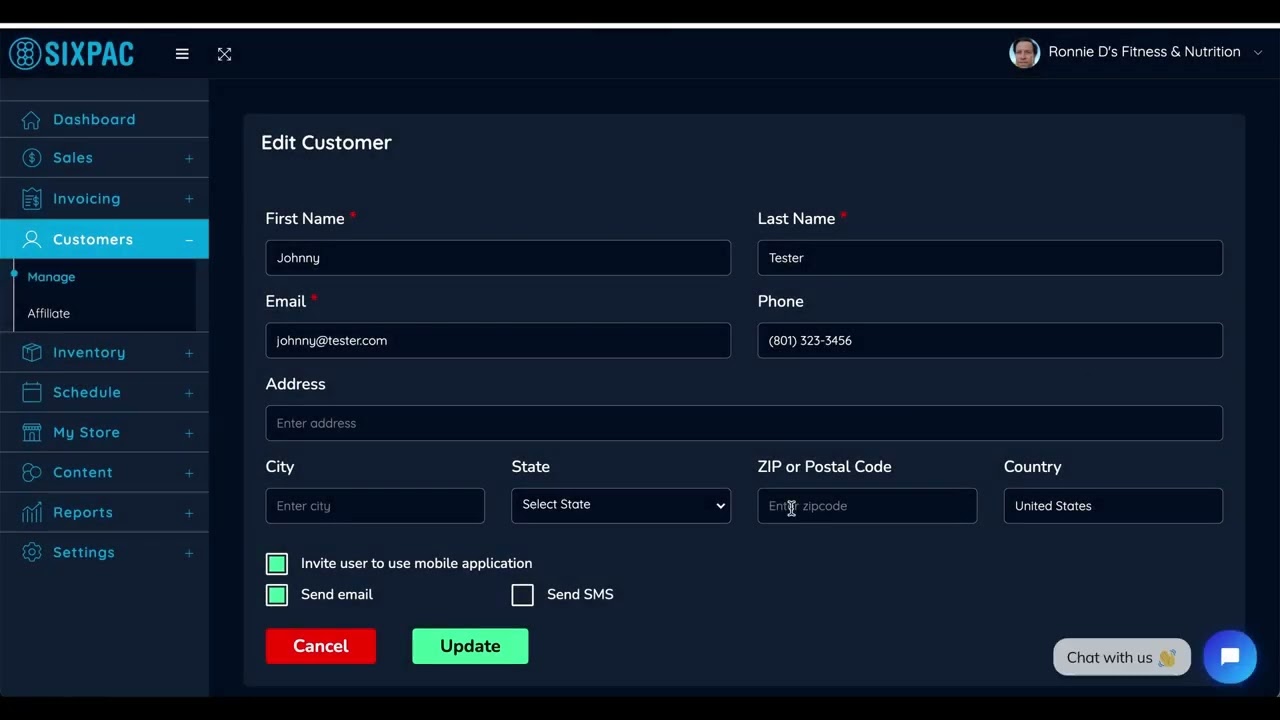Screen dimensions: 1280x720
Task: Open Reports menu label
Action: tap(83, 512)
